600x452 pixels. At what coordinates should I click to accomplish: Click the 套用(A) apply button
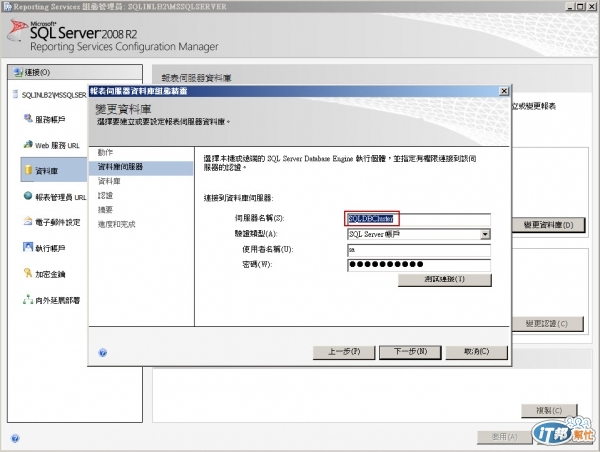click(504, 437)
